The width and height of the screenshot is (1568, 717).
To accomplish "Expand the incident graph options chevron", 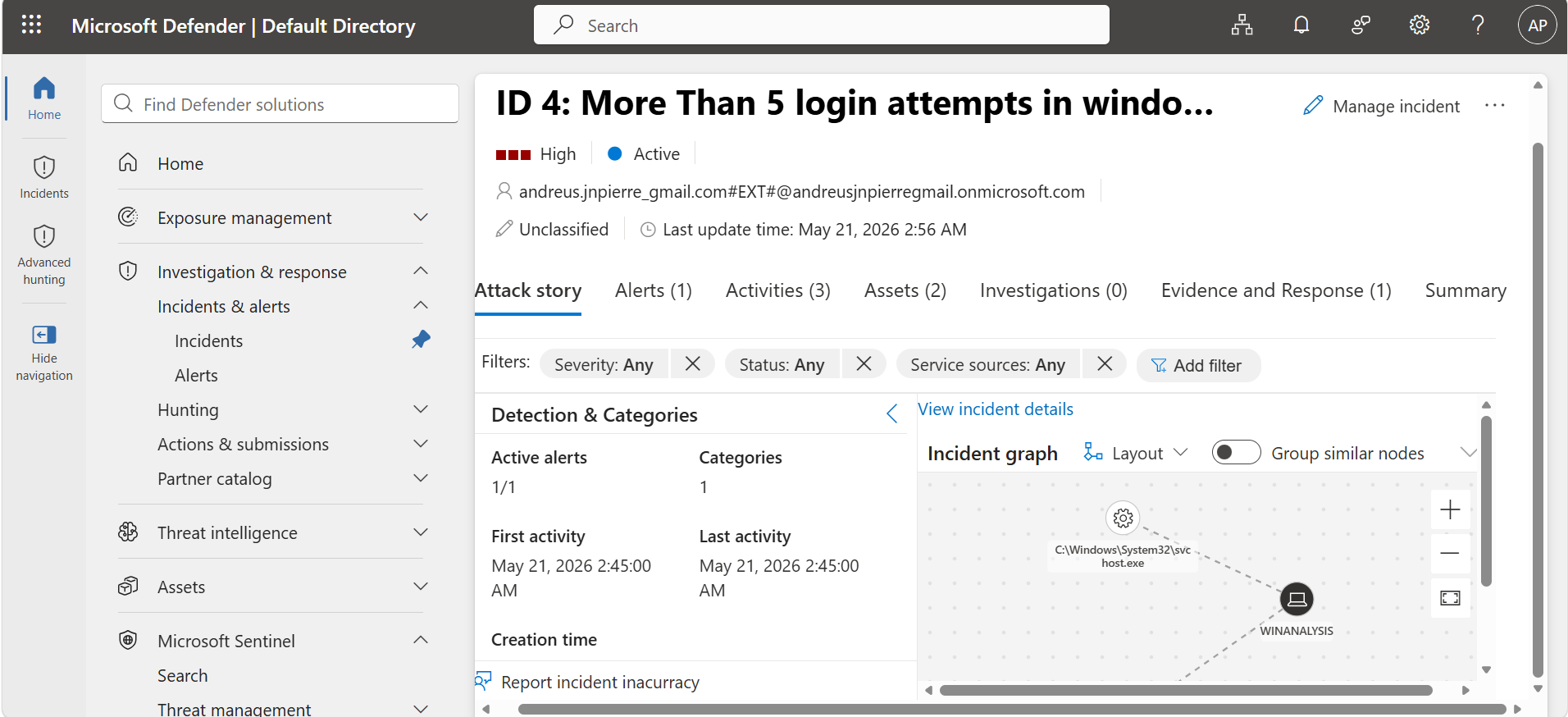I will (x=1468, y=453).
